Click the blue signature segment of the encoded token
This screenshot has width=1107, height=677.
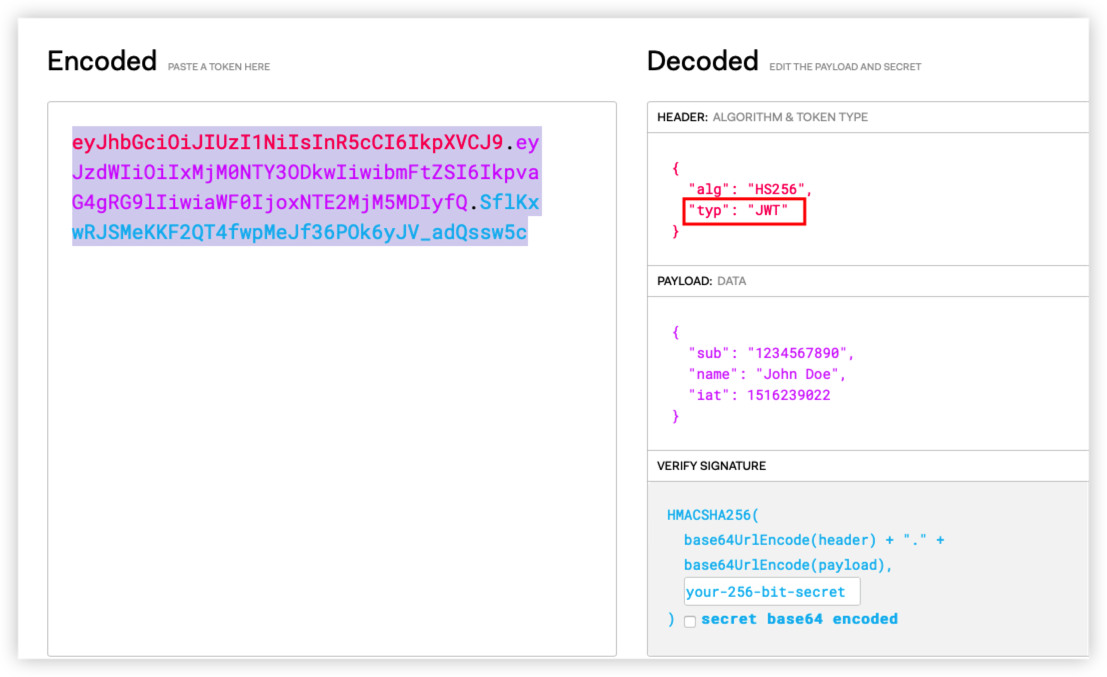299,233
